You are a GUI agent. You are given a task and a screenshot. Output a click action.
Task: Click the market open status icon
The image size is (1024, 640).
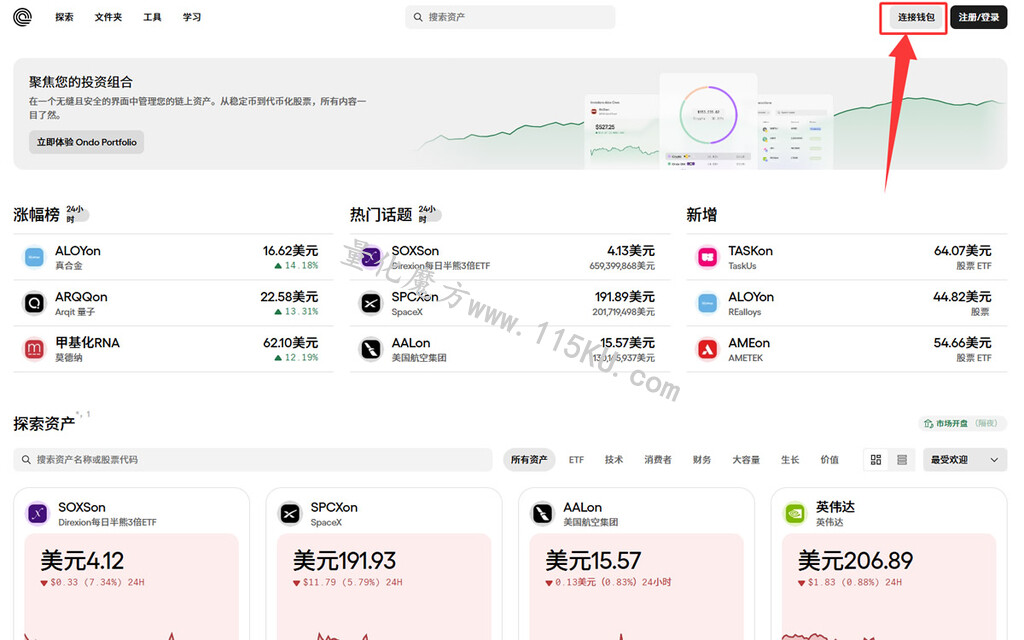[x=928, y=423]
